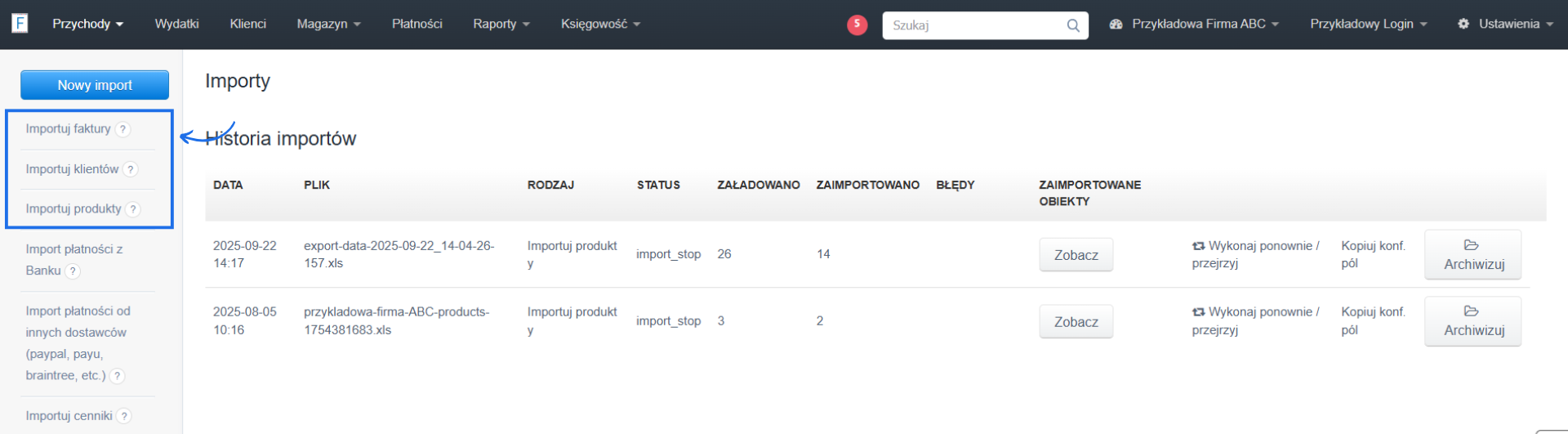Click Wykonaj ponownie / przejrzyj for 2025-08-05 import
Screen dimensions: 1568x434
coord(1256,321)
